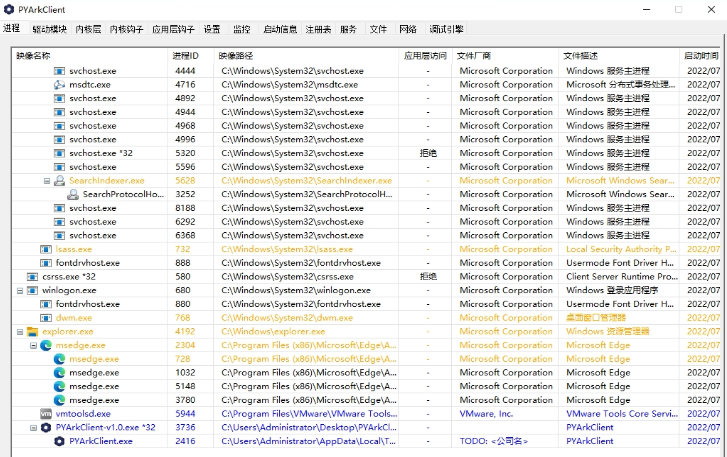Viewport: 727px width, 457px height.
Task: Click the Edge icon of msedge.exe PID 2304
Action: [x=46, y=345]
